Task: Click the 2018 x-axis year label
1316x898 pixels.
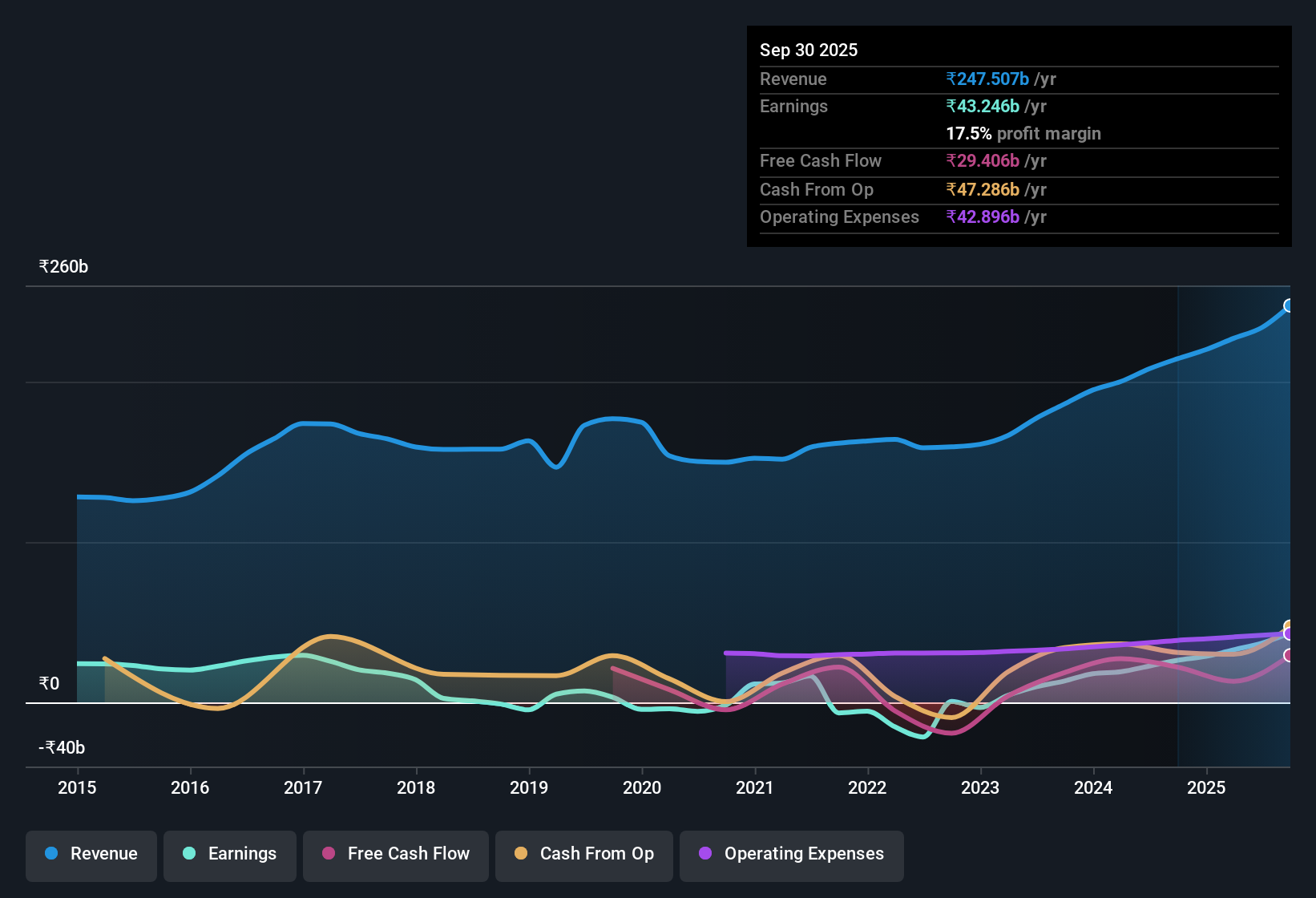Action: point(416,787)
